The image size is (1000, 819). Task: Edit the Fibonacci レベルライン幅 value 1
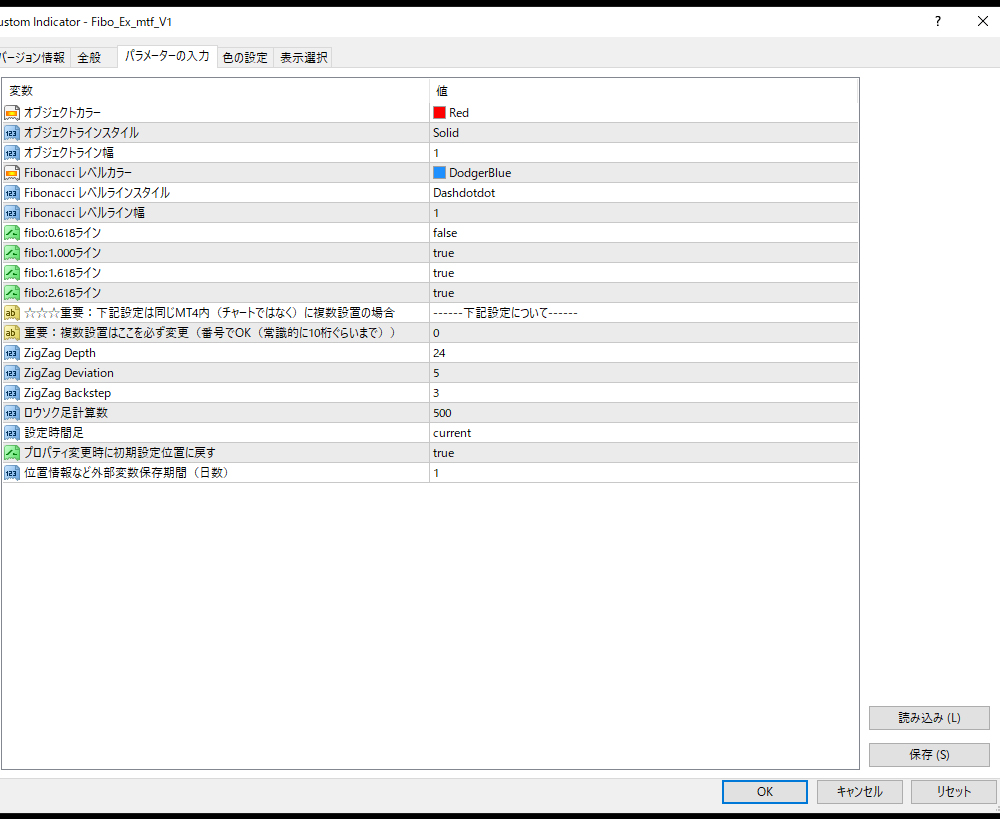coord(643,213)
